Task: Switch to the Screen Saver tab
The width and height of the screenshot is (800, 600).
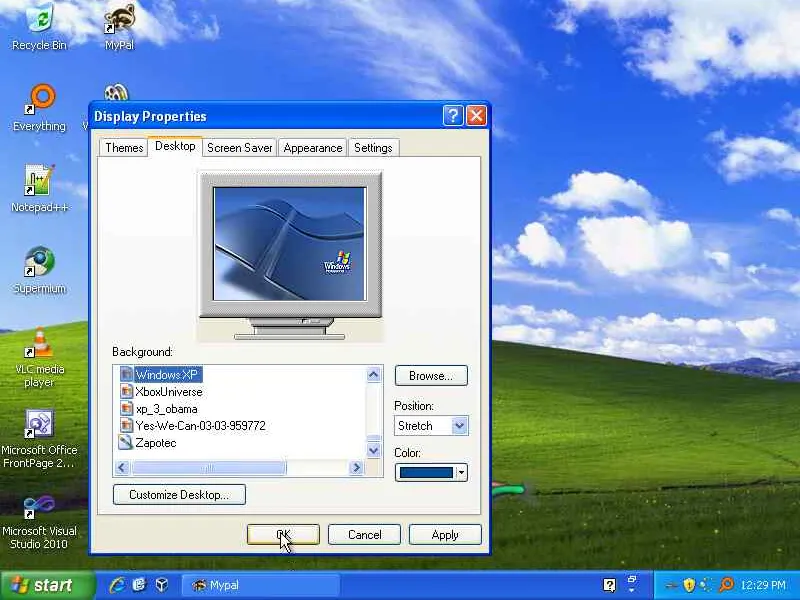Action: [239, 148]
